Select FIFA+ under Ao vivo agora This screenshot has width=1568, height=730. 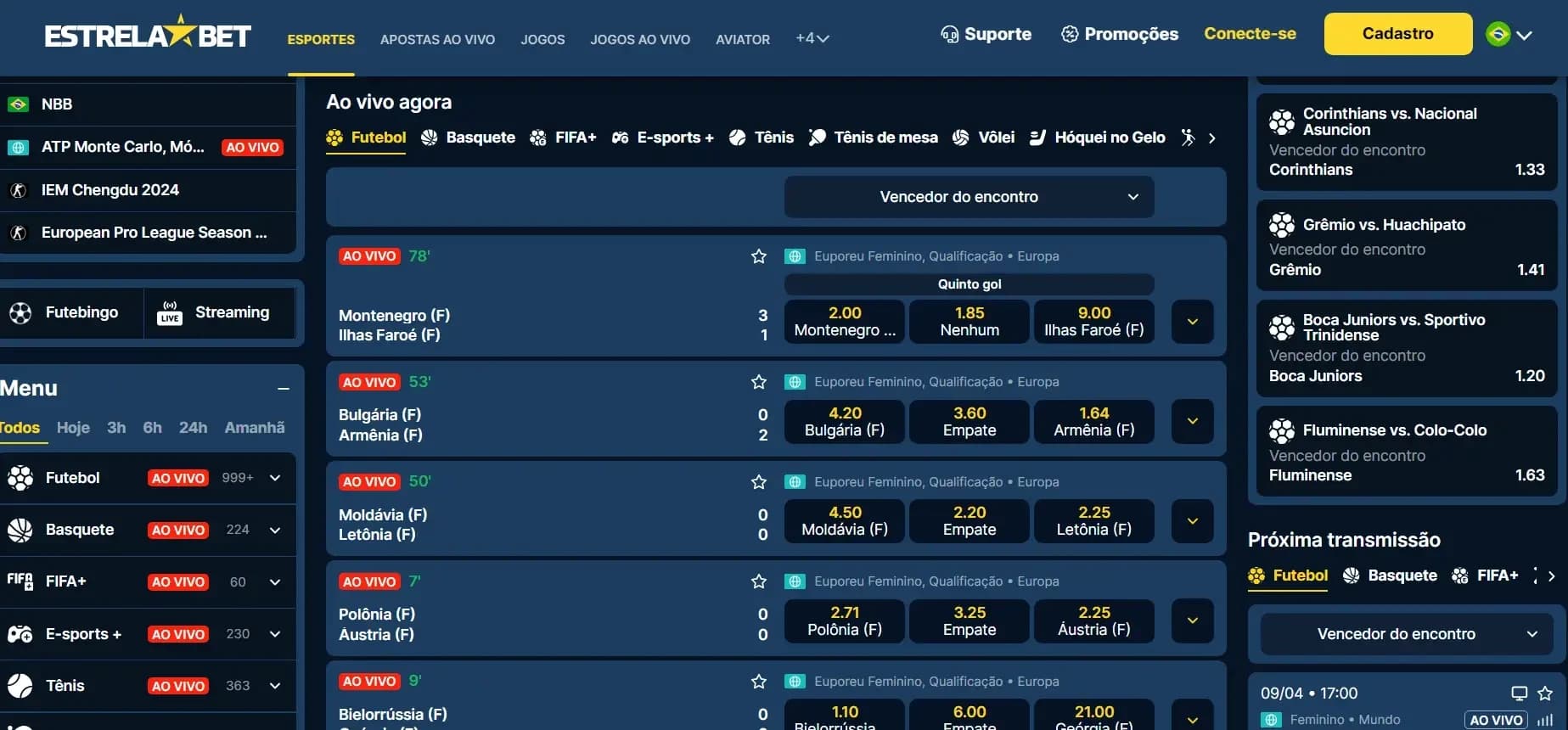click(563, 138)
